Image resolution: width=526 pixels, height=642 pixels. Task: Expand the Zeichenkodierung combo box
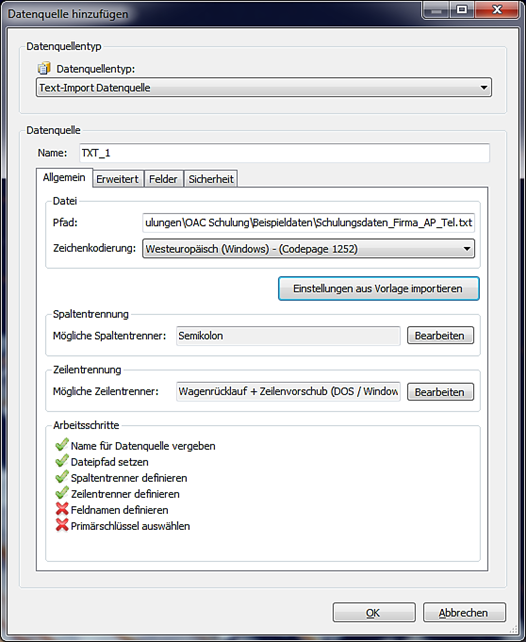point(308,249)
